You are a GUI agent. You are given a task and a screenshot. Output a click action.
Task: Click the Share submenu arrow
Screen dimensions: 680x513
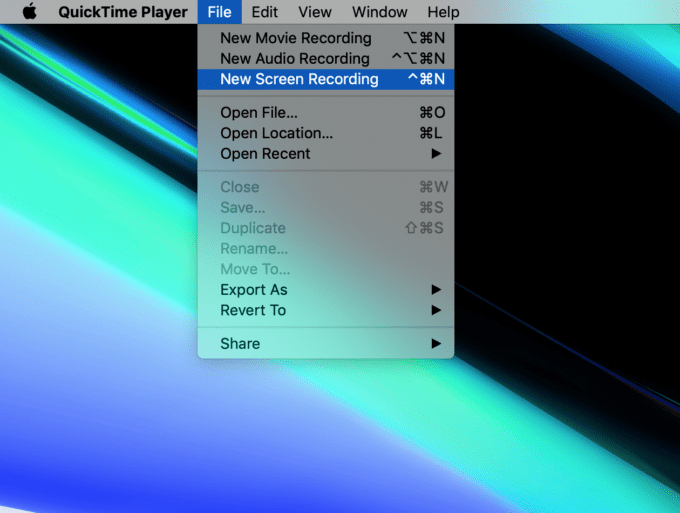436,343
